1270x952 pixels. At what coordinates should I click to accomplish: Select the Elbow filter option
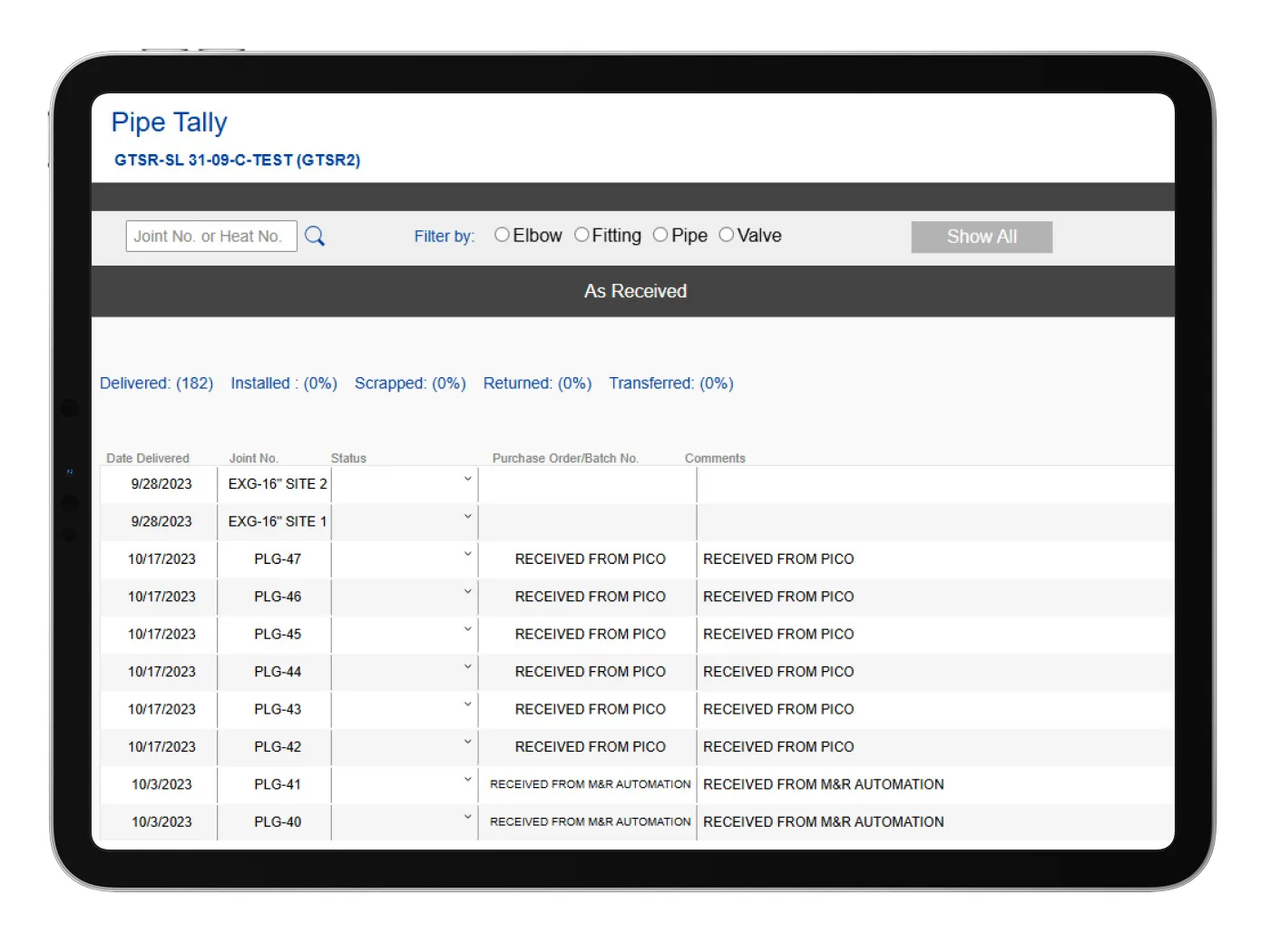(x=502, y=234)
